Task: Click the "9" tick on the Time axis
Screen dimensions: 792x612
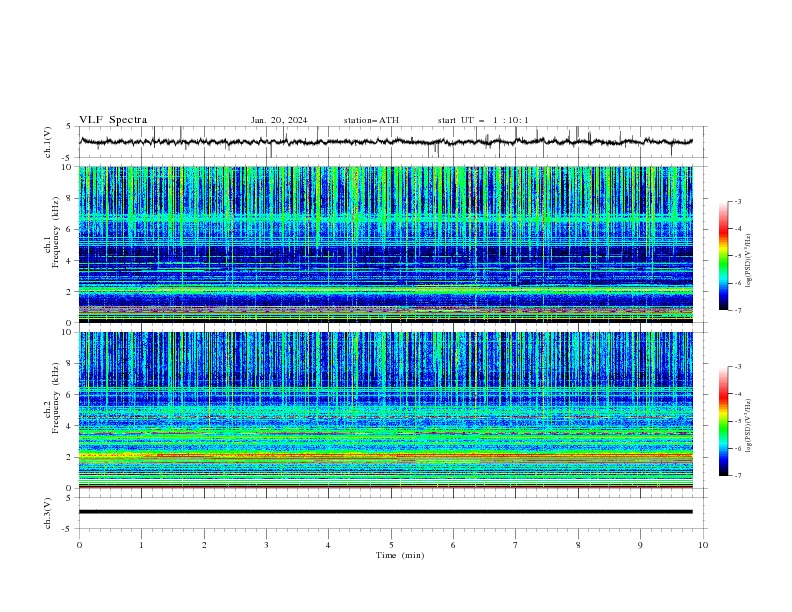Action: [640, 545]
